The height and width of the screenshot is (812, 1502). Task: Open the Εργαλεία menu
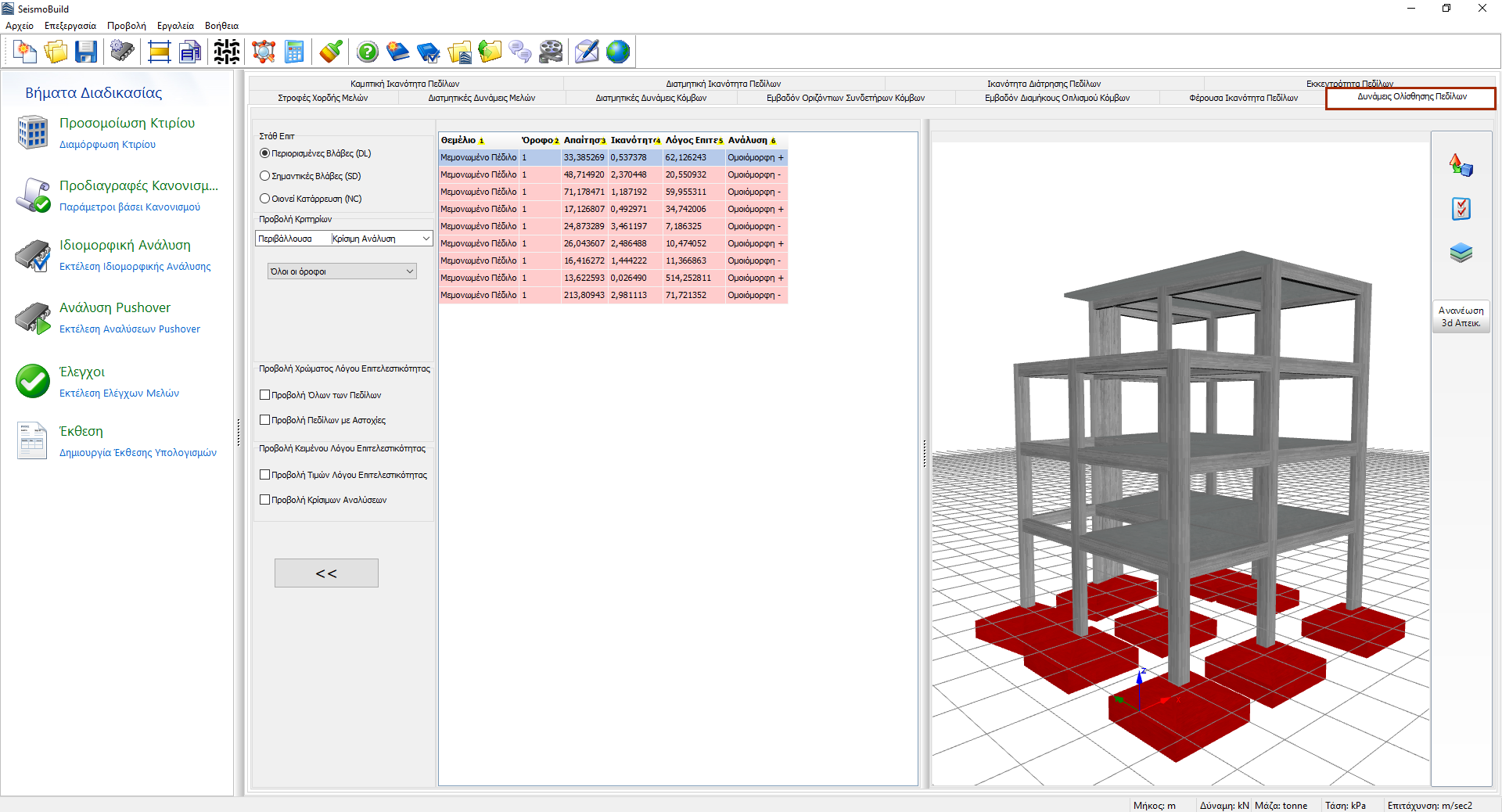click(x=175, y=26)
